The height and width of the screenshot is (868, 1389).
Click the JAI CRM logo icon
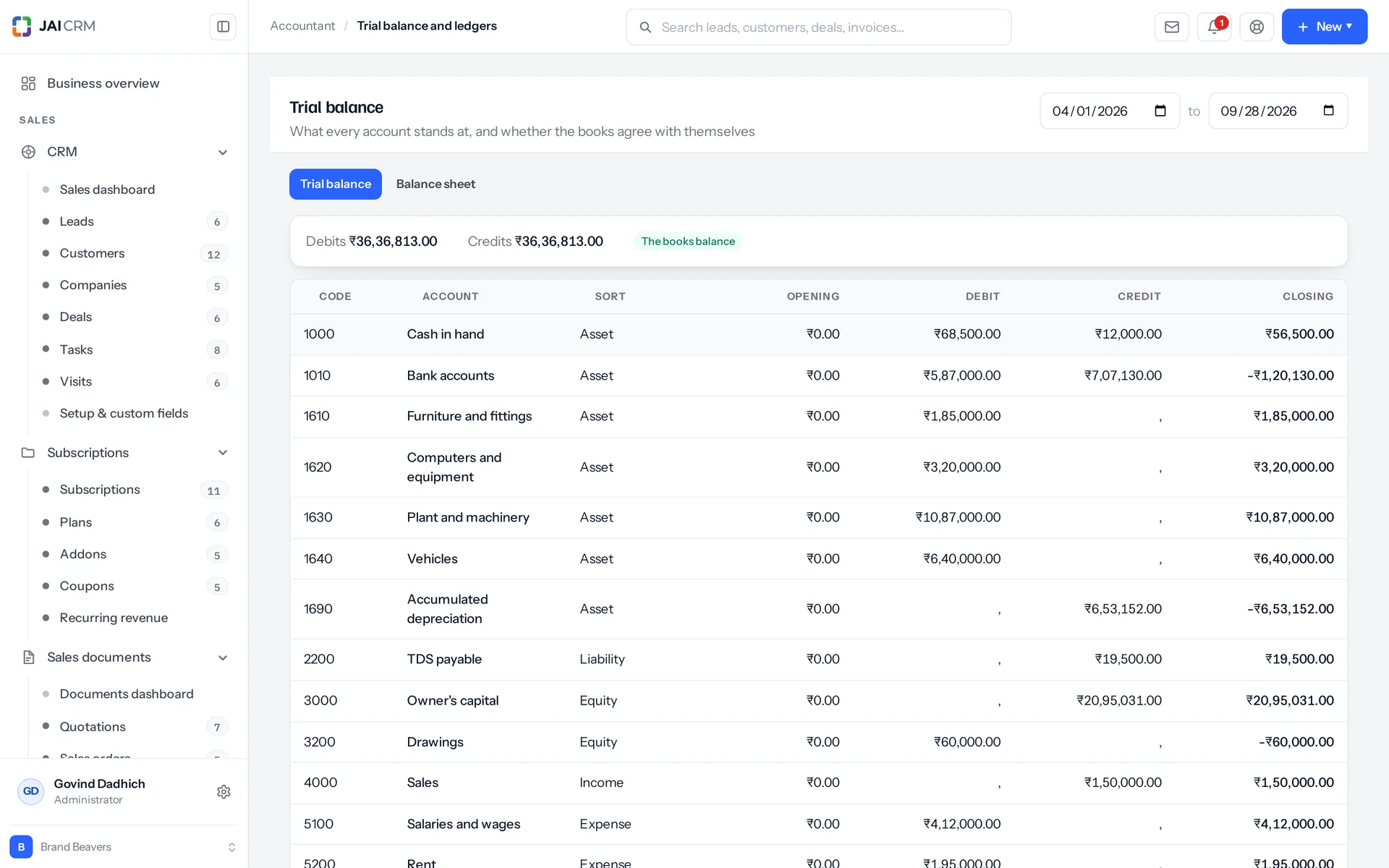[22, 26]
